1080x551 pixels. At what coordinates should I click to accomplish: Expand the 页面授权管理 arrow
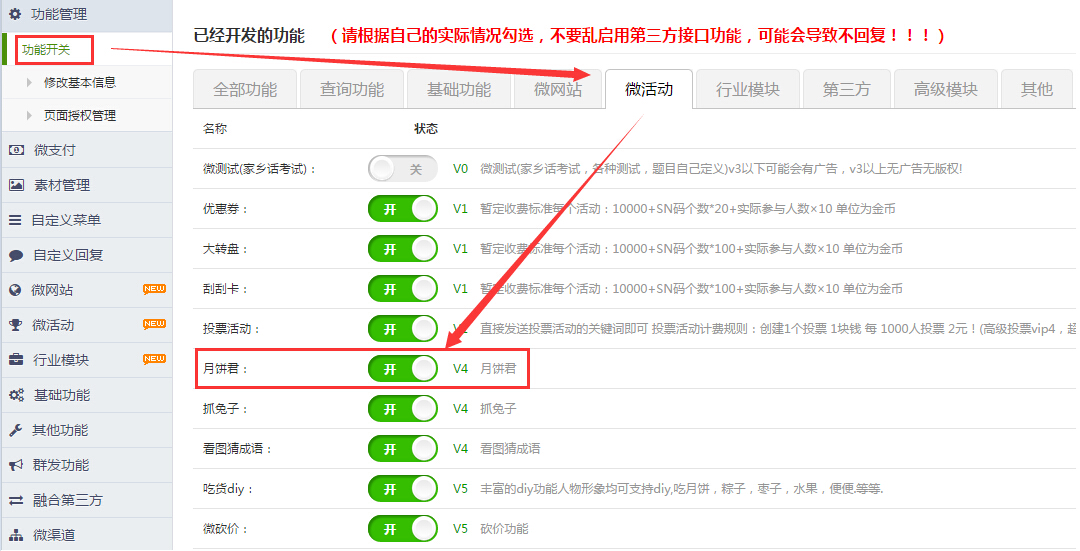pyautogui.click(x=30, y=116)
